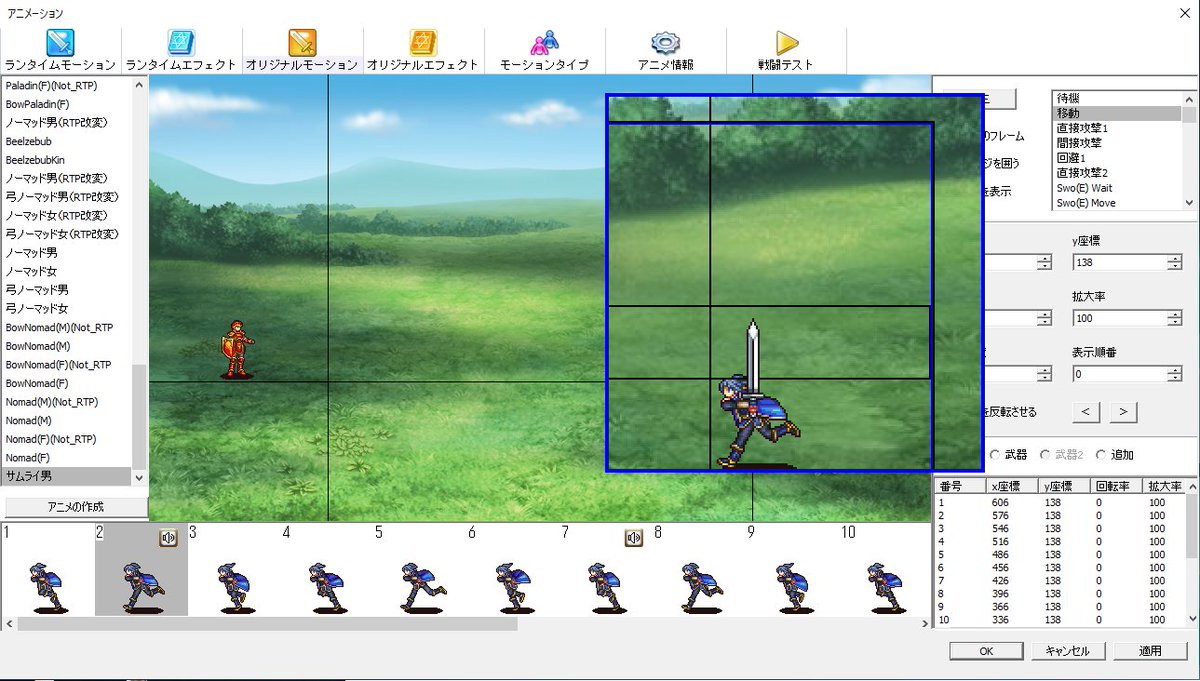Select Paladin(F)(Not_RTP) in the animation list
This screenshot has height=681, width=1200.
point(66,85)
